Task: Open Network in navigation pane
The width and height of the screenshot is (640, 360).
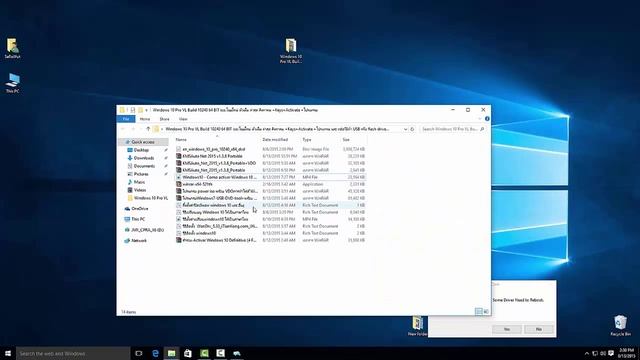Action: tap(139, 240)
